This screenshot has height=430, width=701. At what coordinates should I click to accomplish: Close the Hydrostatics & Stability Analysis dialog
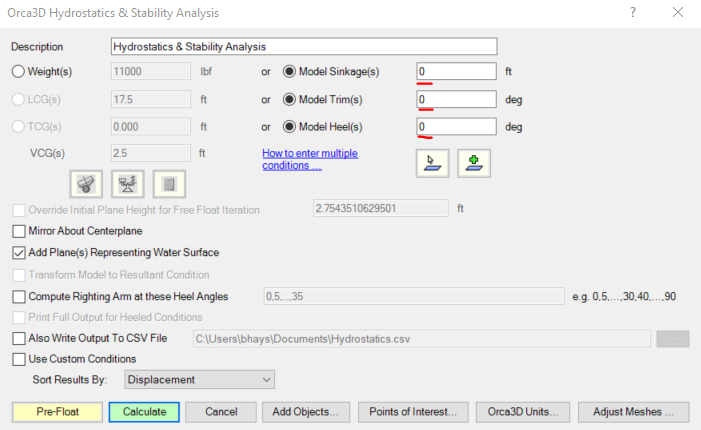pyautogui.click(x=678, y=13)
